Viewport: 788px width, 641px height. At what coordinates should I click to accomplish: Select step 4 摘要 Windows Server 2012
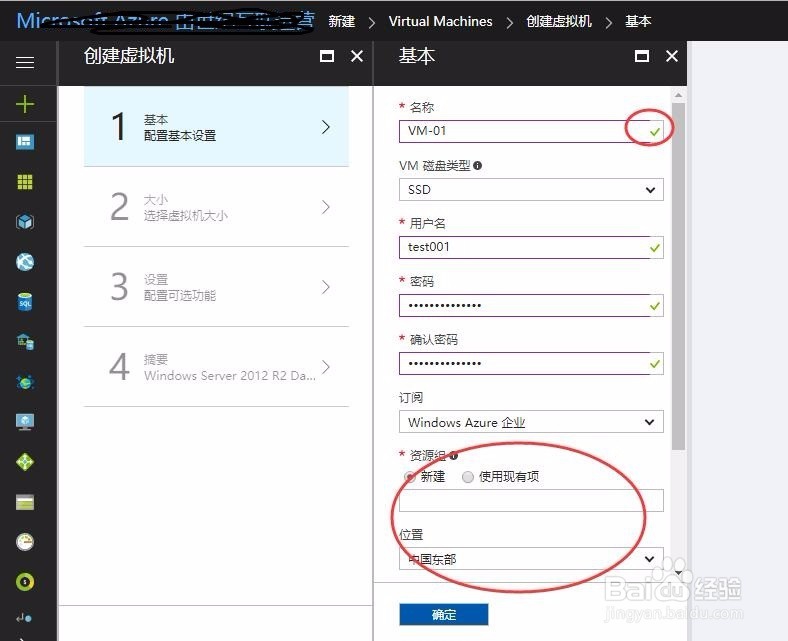pos(216,367)
